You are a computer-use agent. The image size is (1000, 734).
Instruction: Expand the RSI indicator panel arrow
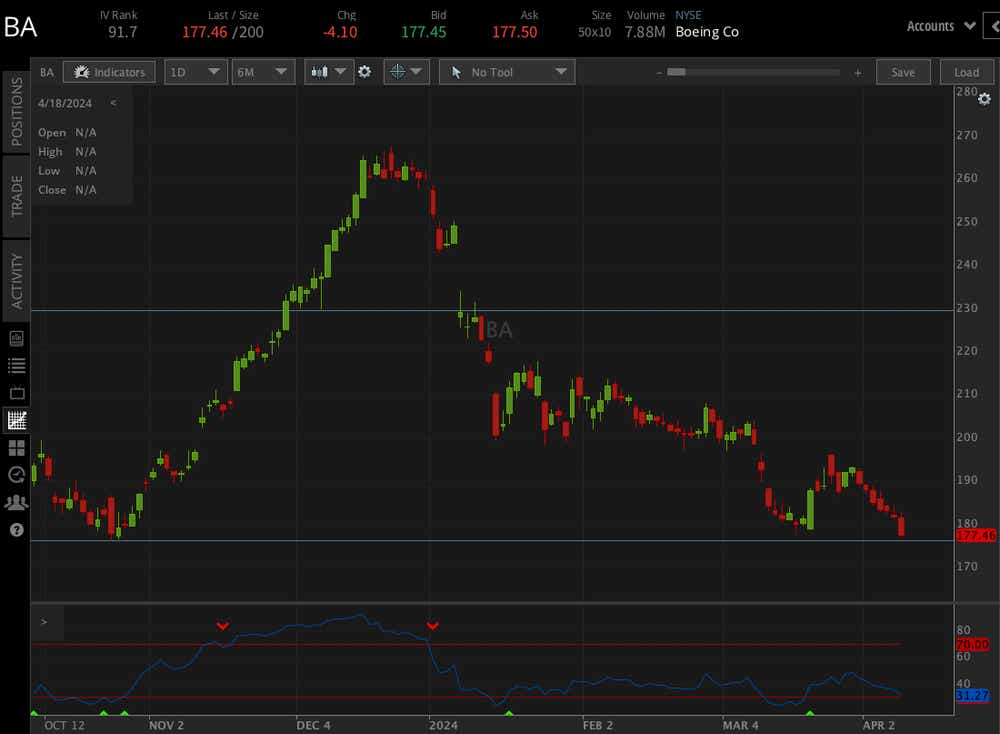43,622
